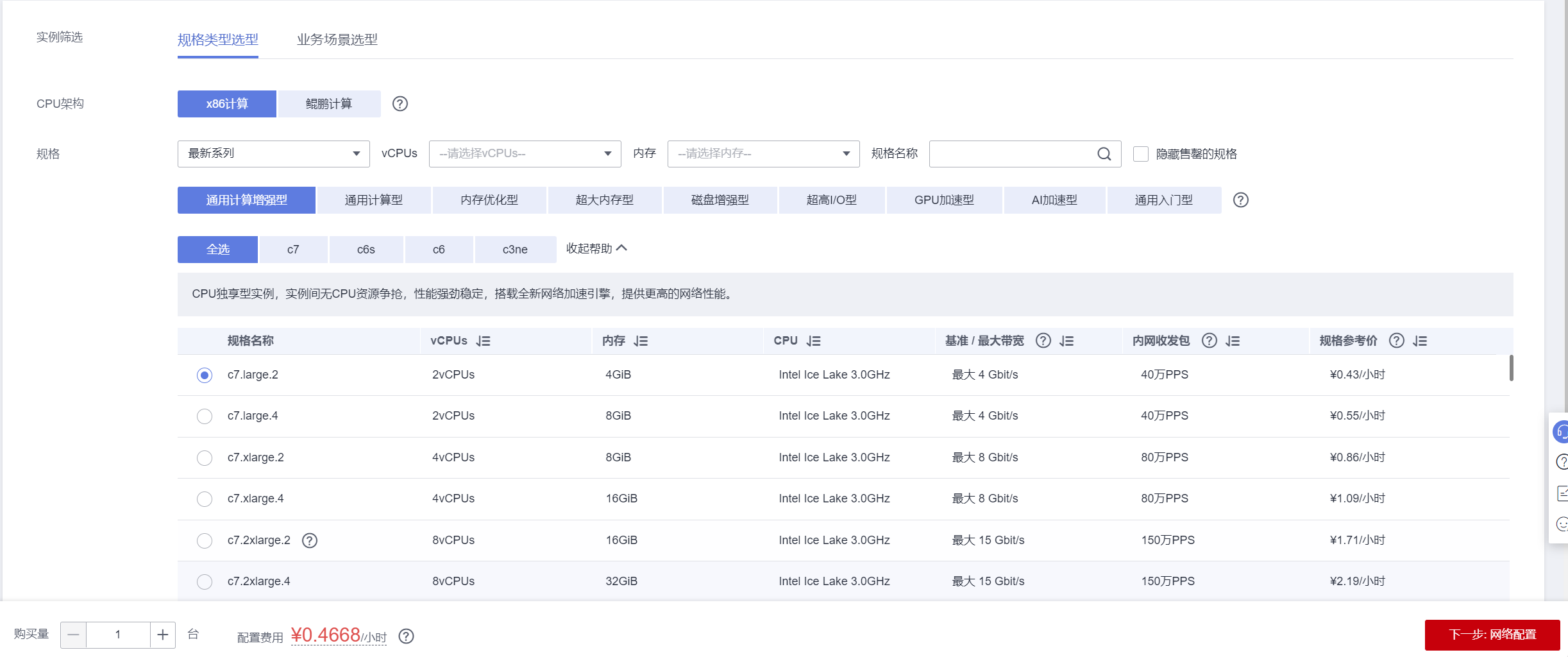This screenshot has width=1568, height=657.
Task: Open reference price help icon
Action: (1396, 341)
